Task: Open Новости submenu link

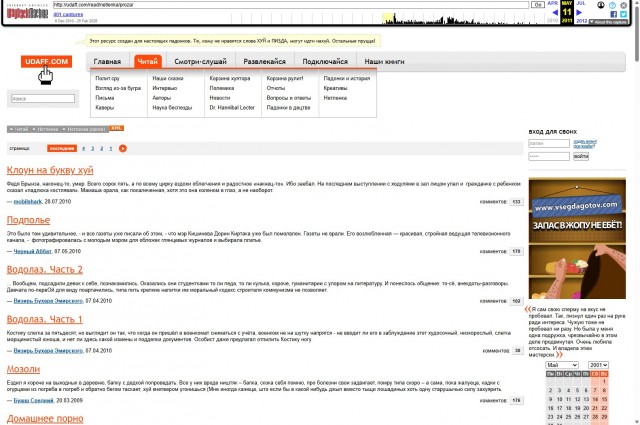Action: pos(220,98)
